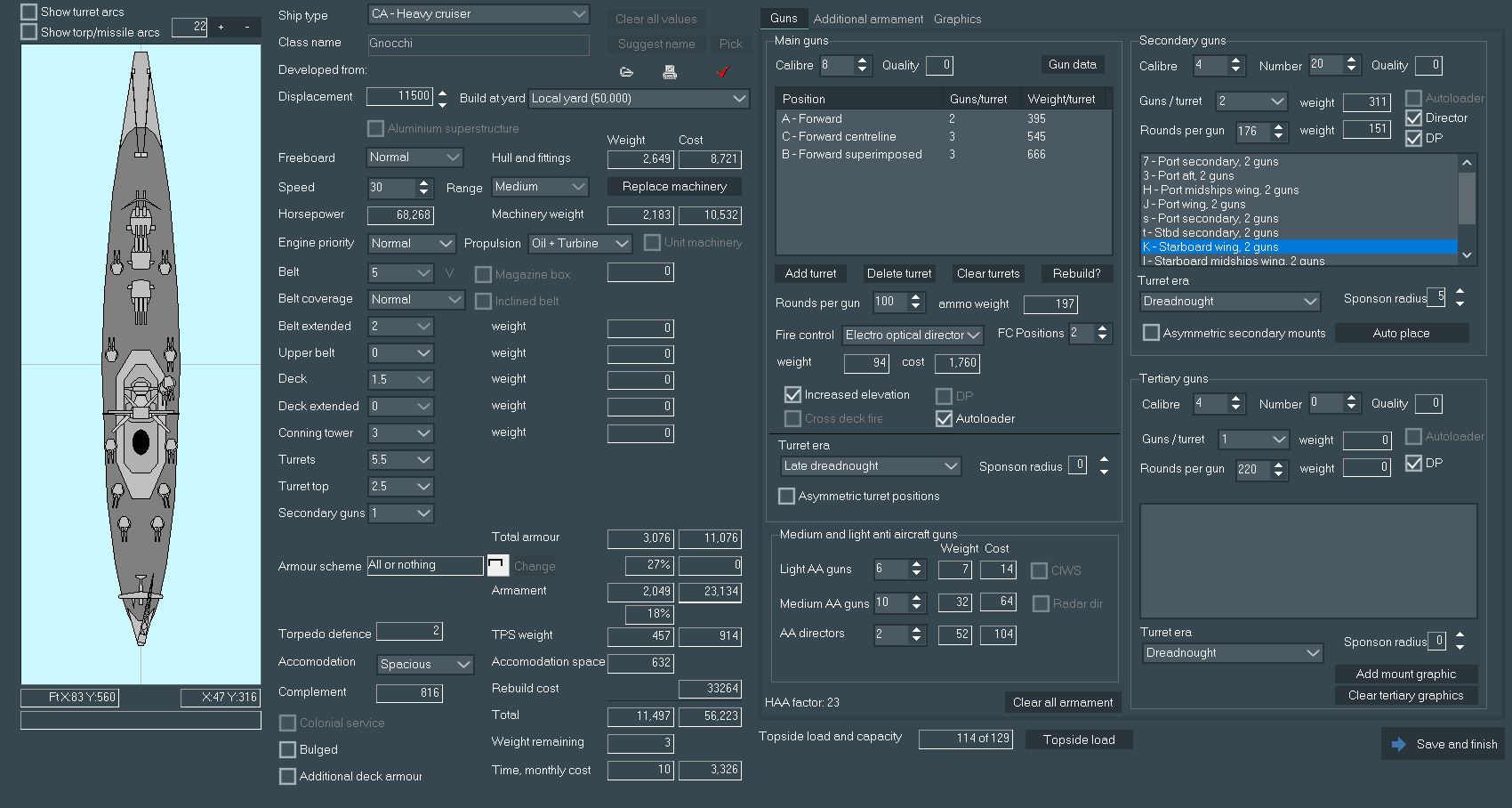The width and height of the screenshot is (1512, 808).
Task: Increase AA directors count
Action: tap(916, 629)
